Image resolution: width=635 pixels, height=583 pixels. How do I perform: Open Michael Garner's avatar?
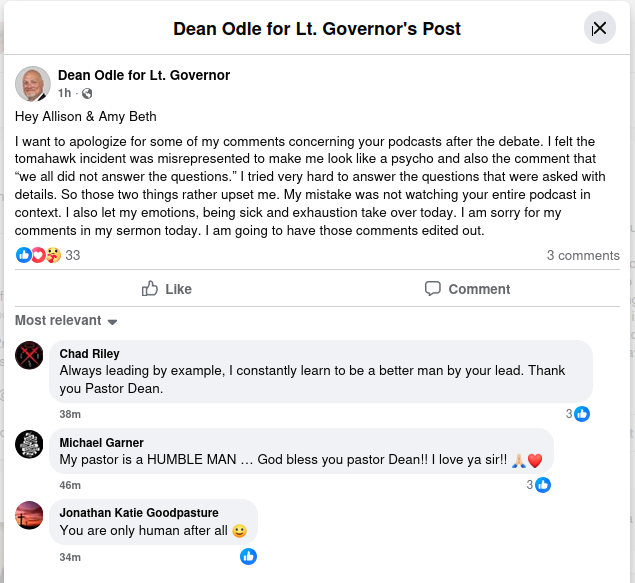coord(30,444)
